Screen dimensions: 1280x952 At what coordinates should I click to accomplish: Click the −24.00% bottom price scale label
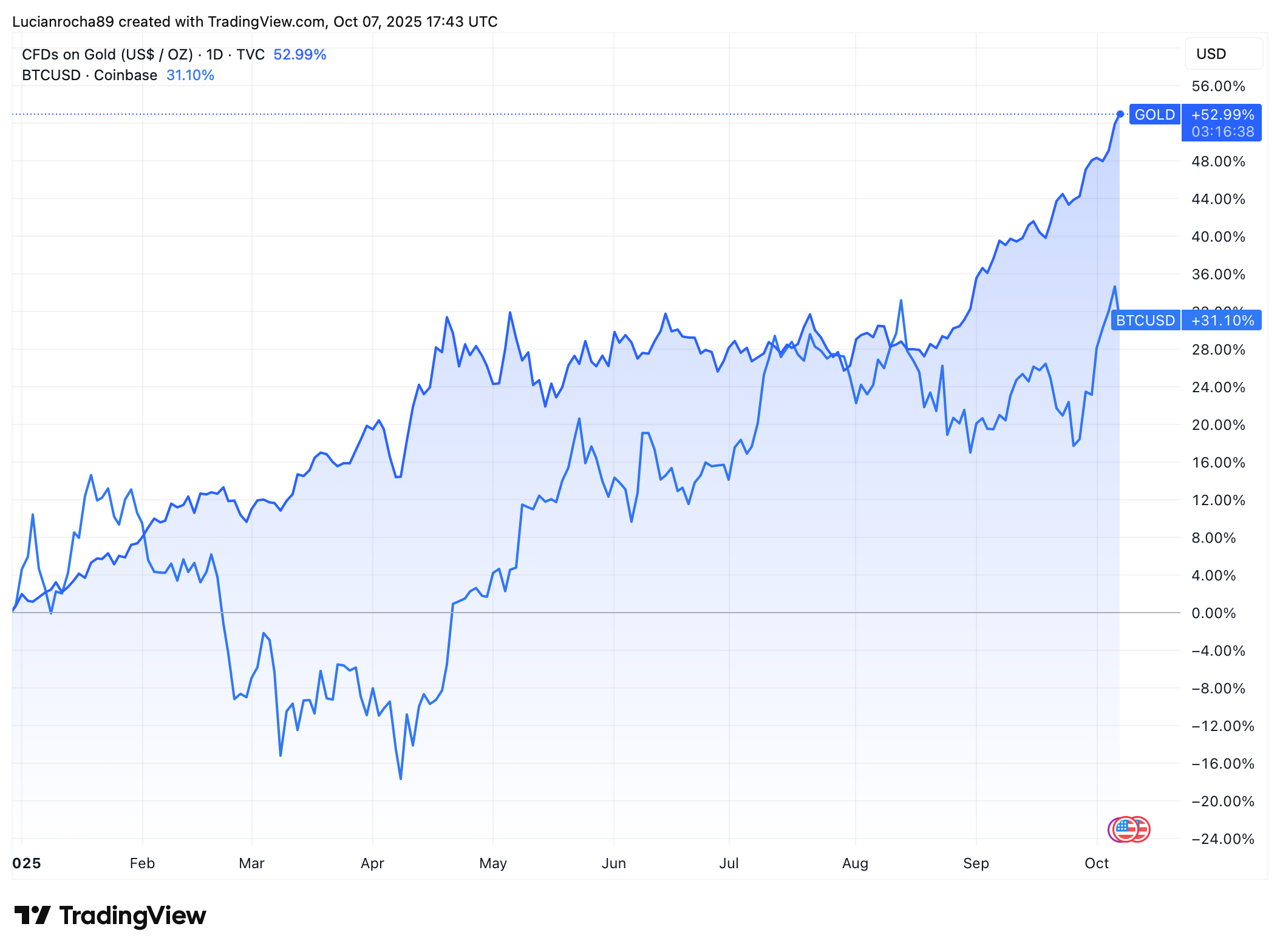(1222, 839)
